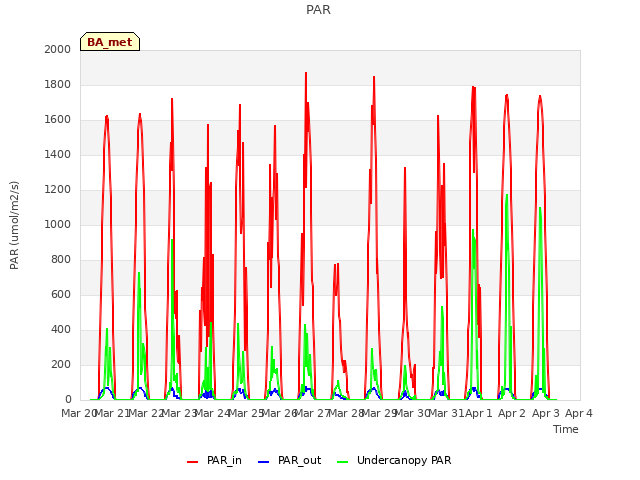Click the Mar 28 x-axis tick label
Viewport: 640px width, 480px height.
(346, 413)
